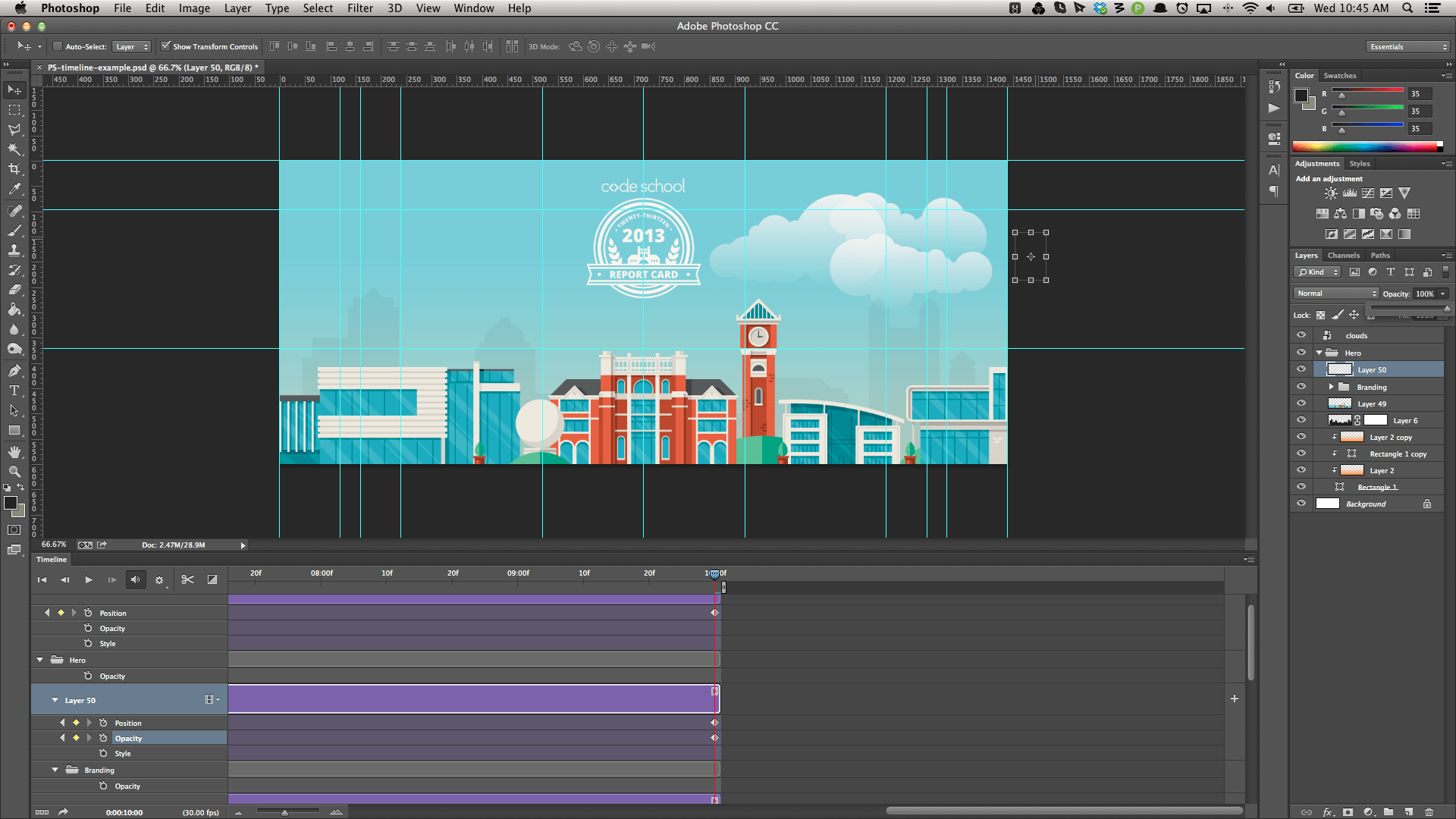The height and width of the screenshot is (819, 1456).
Task: Select the Horizontal Type tool
Action: (x=14, y=391)
